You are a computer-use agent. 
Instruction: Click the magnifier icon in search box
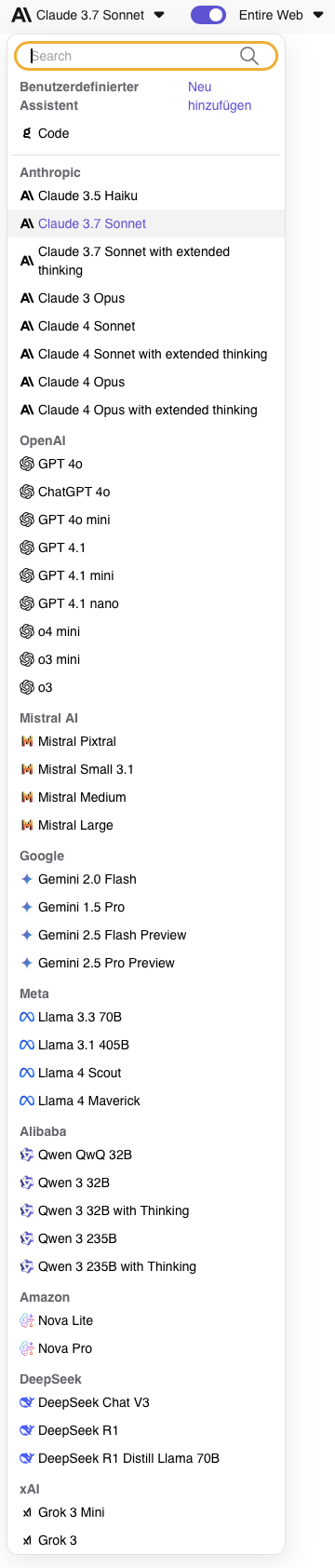(x=248, y=56)
